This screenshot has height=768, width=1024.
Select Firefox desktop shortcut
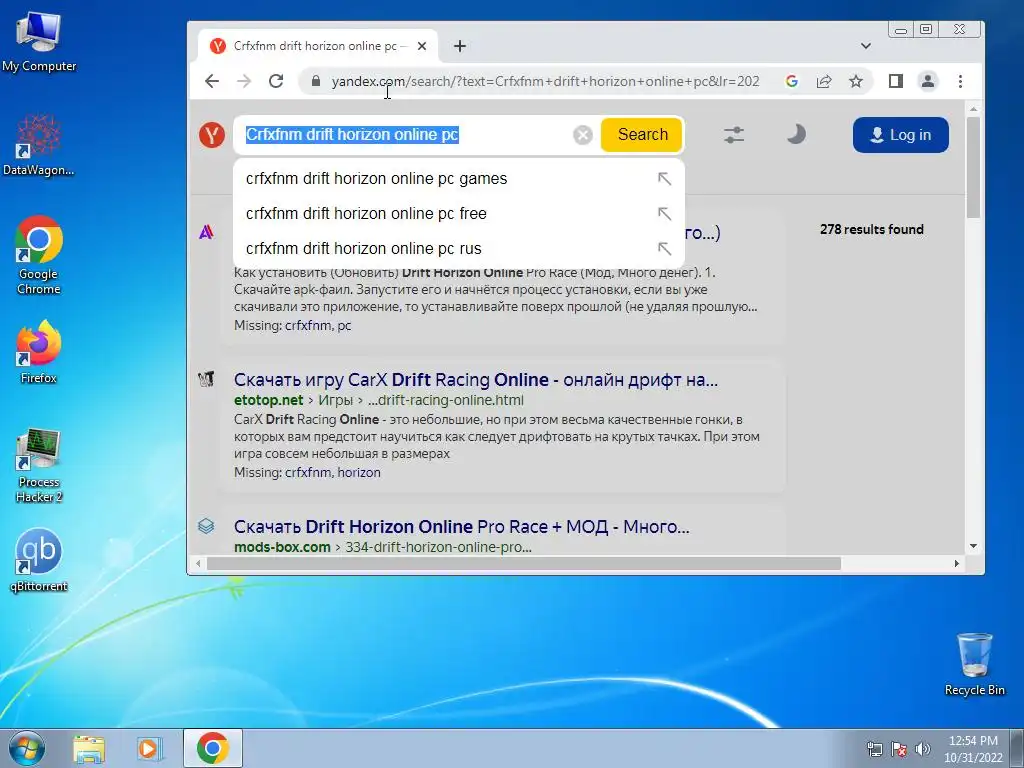(x=39, y=351)
